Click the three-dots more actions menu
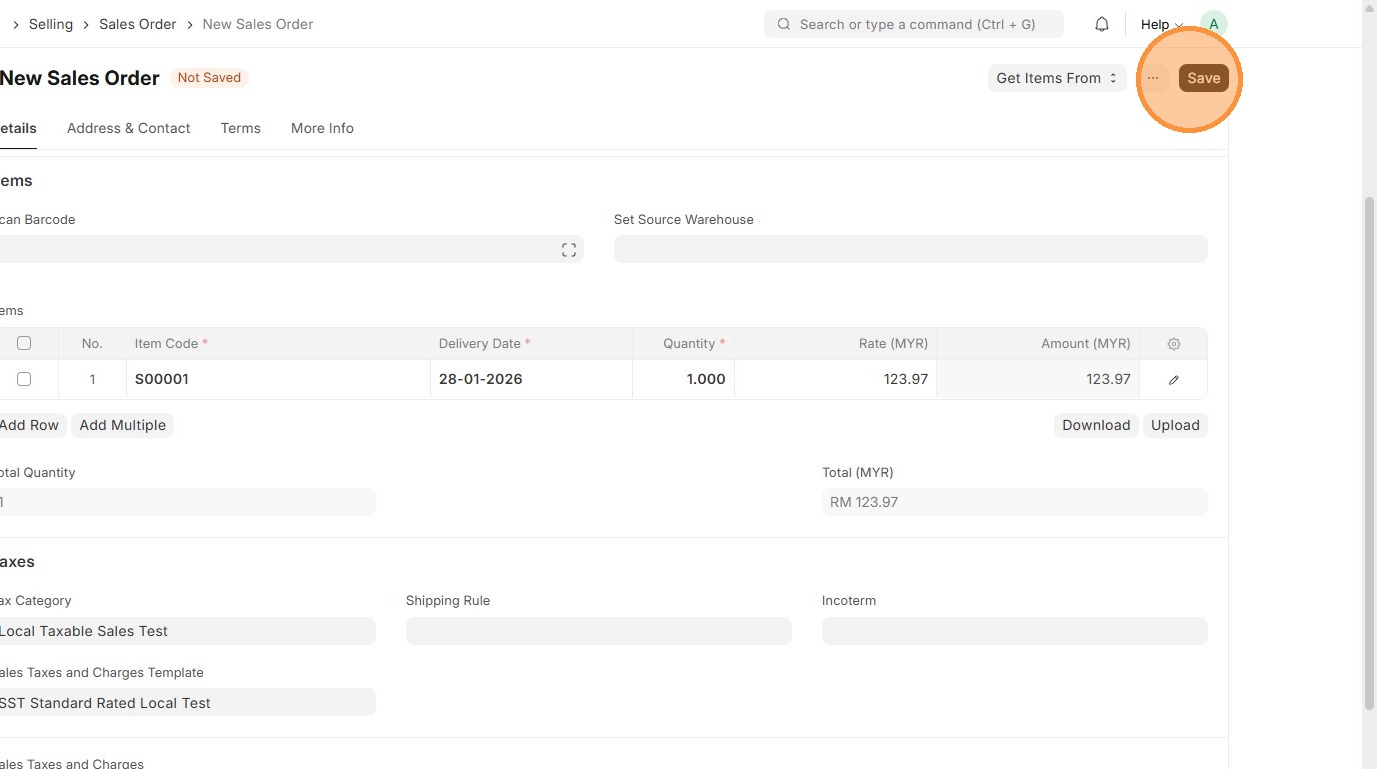Screen dimensions: 1377x769 pos(1153,78)
